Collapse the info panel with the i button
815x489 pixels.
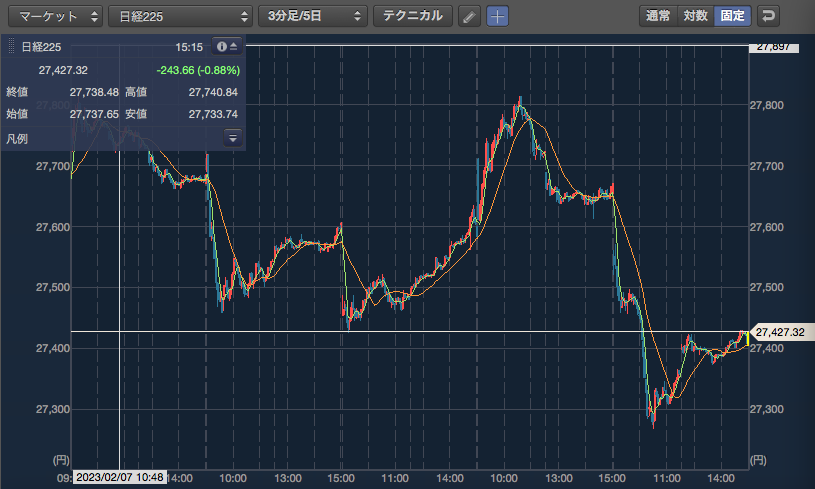click(x=227, y=47)
